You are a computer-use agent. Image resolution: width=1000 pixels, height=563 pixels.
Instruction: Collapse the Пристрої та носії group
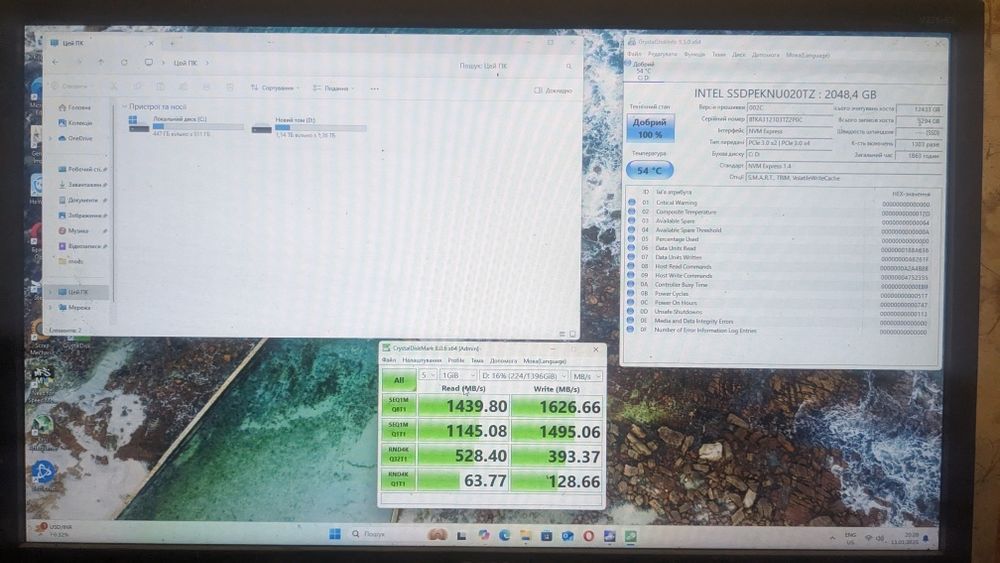[x=124, y=107]
